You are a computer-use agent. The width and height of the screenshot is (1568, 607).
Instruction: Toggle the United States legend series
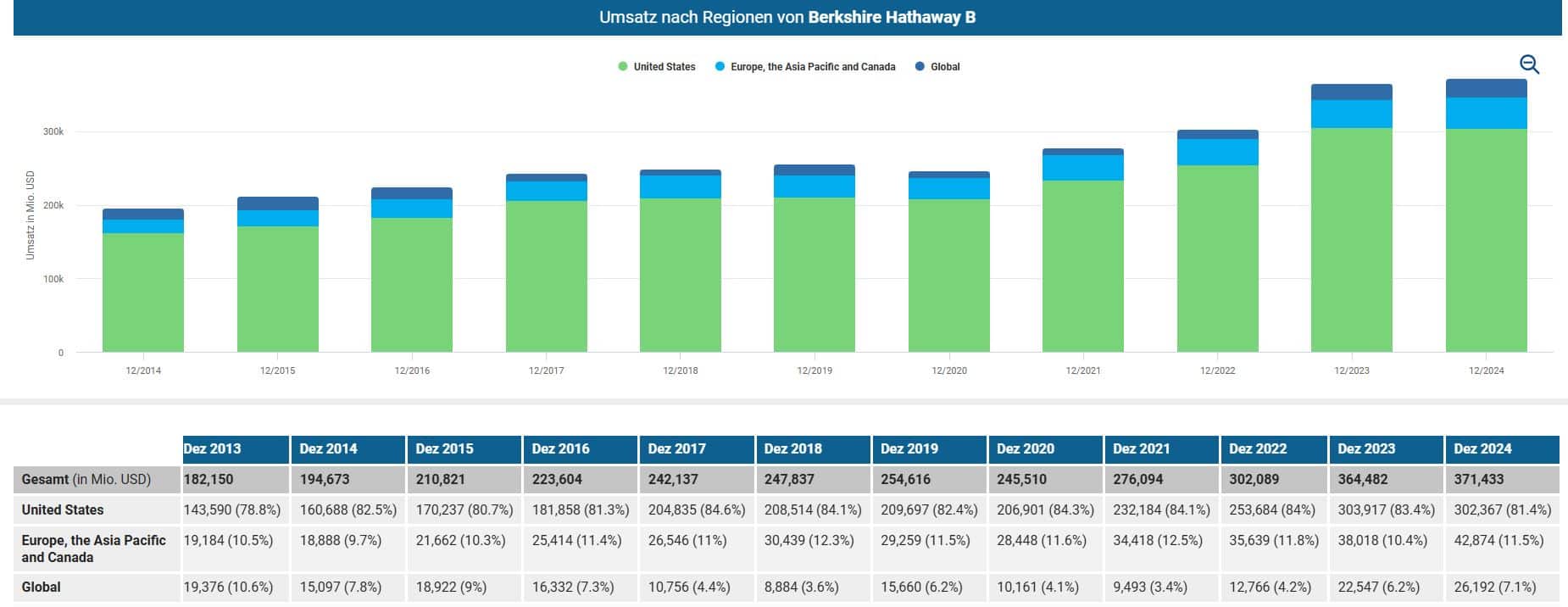click(664, 67)
